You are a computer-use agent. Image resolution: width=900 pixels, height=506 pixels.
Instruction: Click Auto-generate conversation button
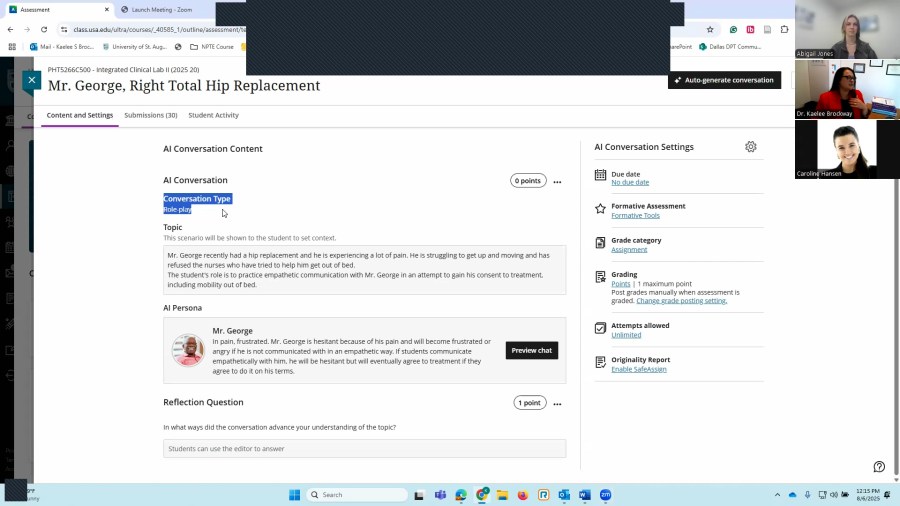pyautogui.click(x=724, y=80)
